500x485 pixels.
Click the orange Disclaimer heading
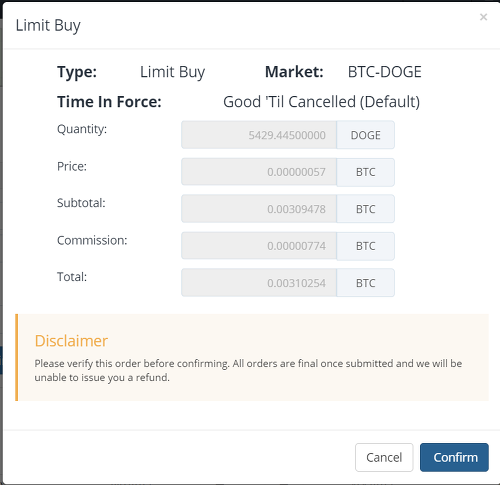point(71,341)
